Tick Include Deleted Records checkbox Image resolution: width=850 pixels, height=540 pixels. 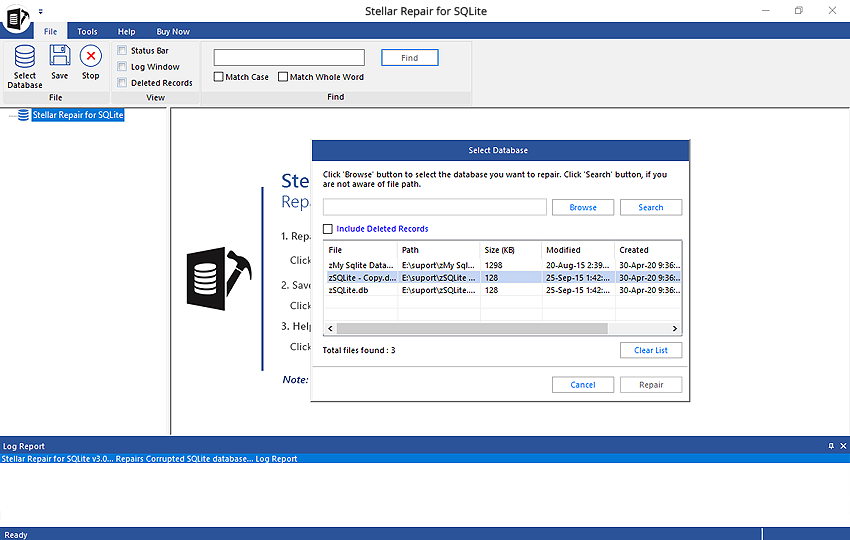(x=328, y=229)
